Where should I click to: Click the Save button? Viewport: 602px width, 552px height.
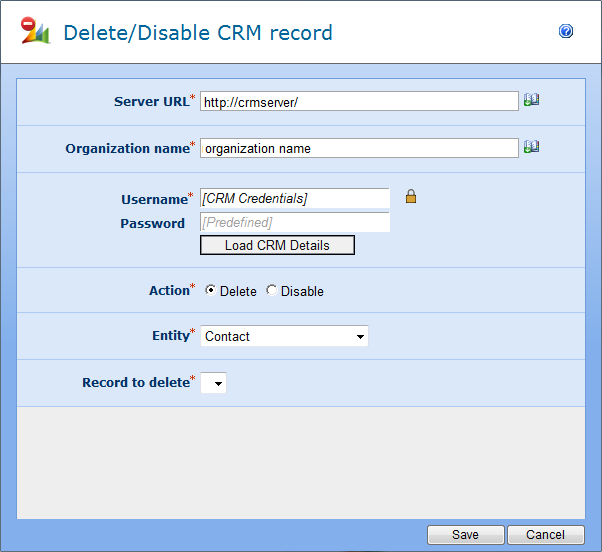(x=465, y=535)
